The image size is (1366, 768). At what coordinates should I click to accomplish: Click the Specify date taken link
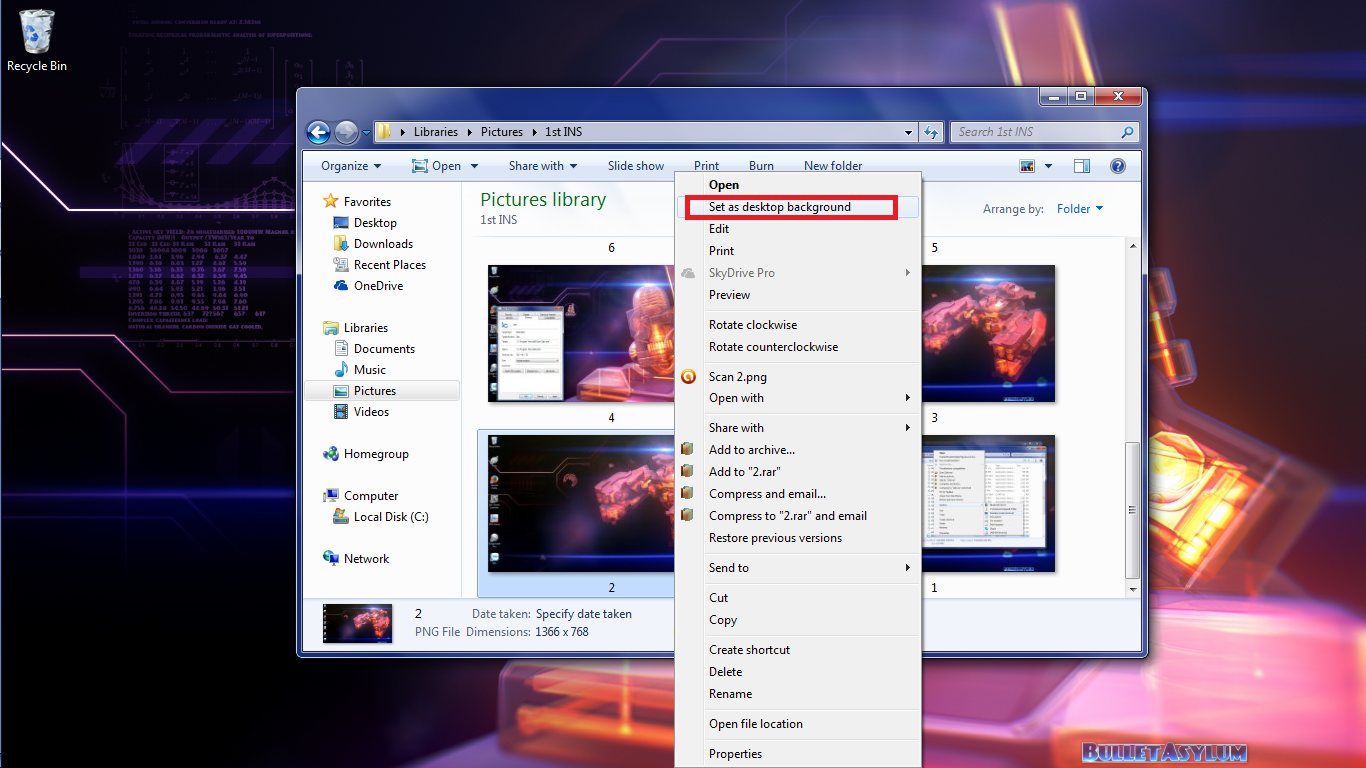[584, 614]
